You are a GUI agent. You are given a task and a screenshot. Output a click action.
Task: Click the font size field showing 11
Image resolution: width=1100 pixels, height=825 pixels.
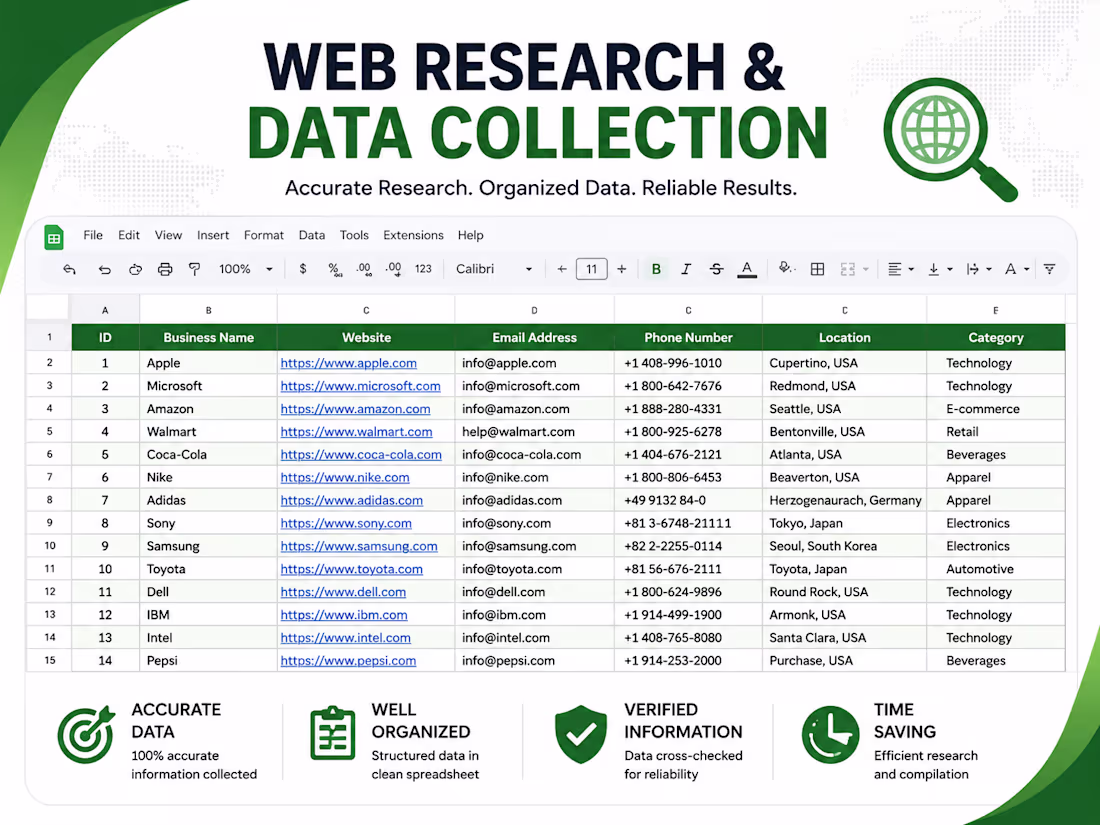coord(591,269)
